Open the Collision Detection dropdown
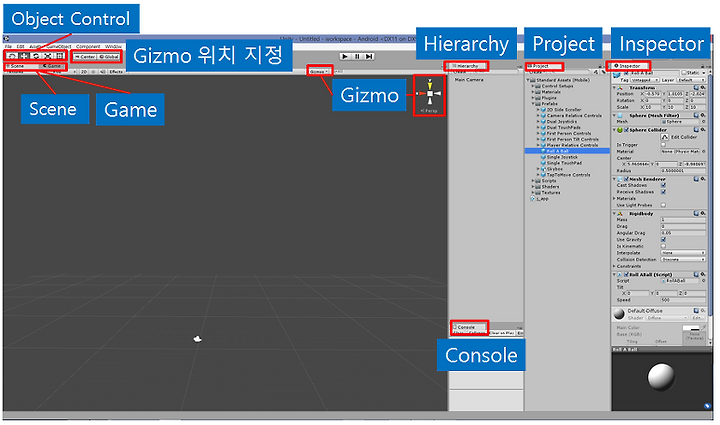720x425 pixels. click(x=683, y=259)
